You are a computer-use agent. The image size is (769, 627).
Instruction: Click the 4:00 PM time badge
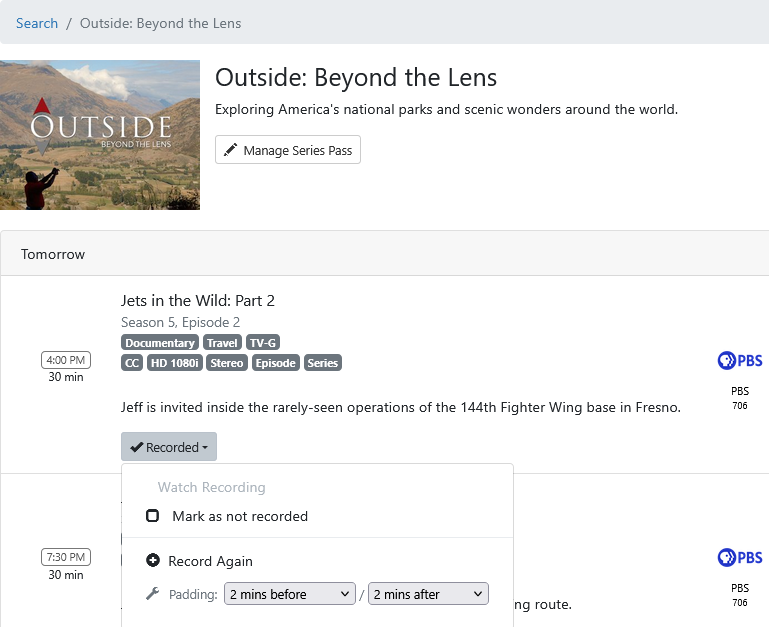point(66,360)
